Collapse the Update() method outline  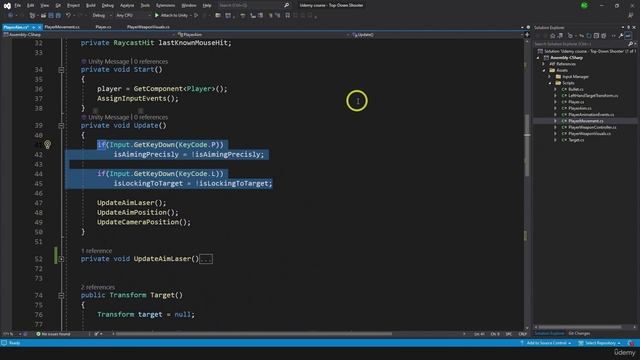coord(61,126)
